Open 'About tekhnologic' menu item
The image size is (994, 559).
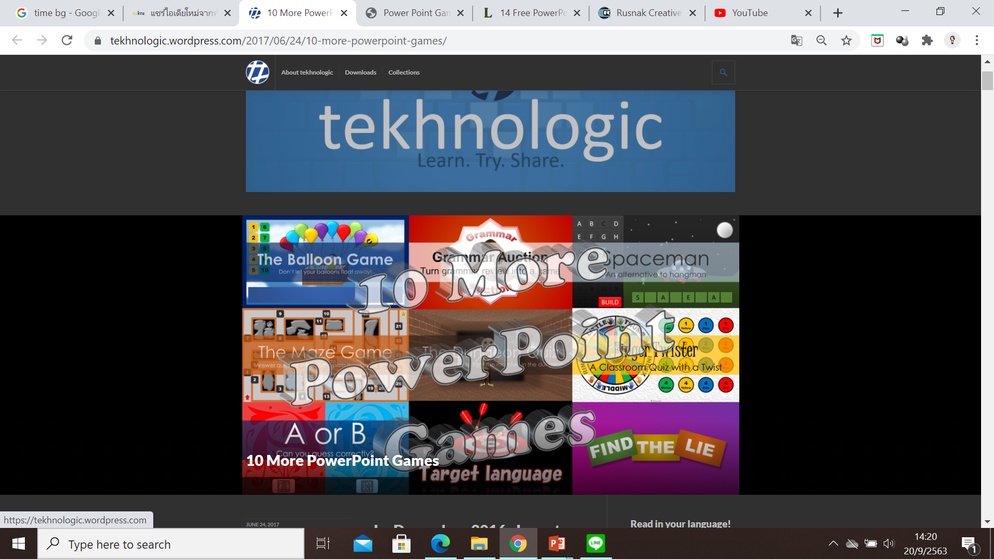pos(307,72)
